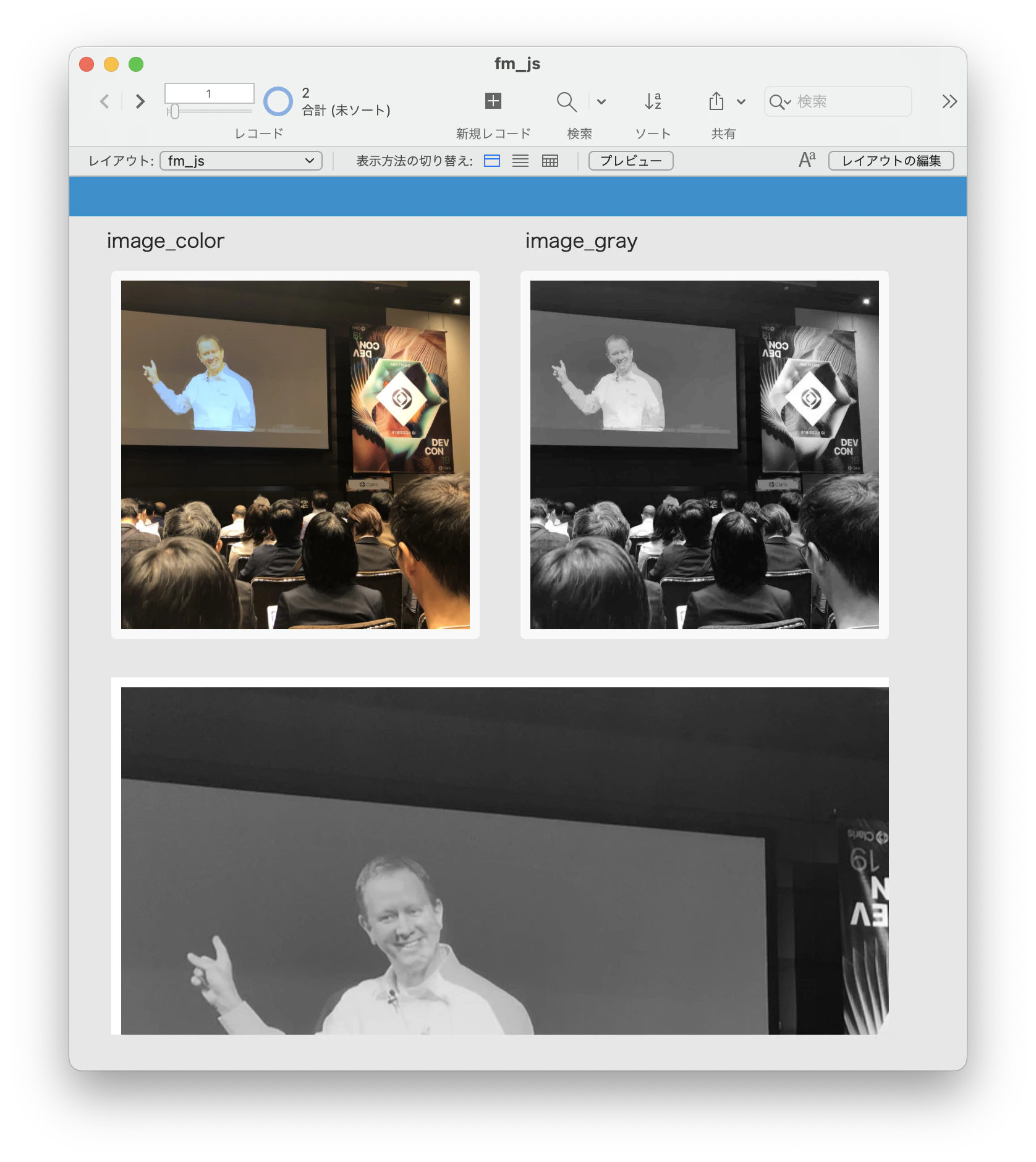Viewport: 1036px width, 1162px height.
Task: Click the Sort a-z icon
Action: tap(653, 101)
